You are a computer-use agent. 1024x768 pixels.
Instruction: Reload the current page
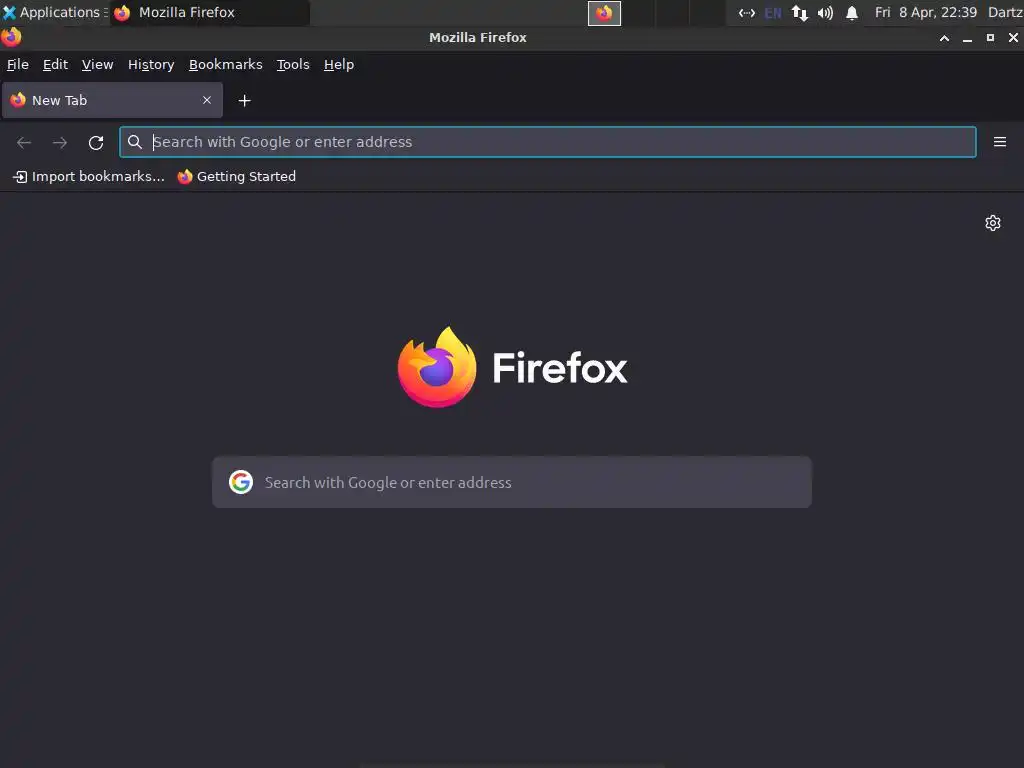96,142
